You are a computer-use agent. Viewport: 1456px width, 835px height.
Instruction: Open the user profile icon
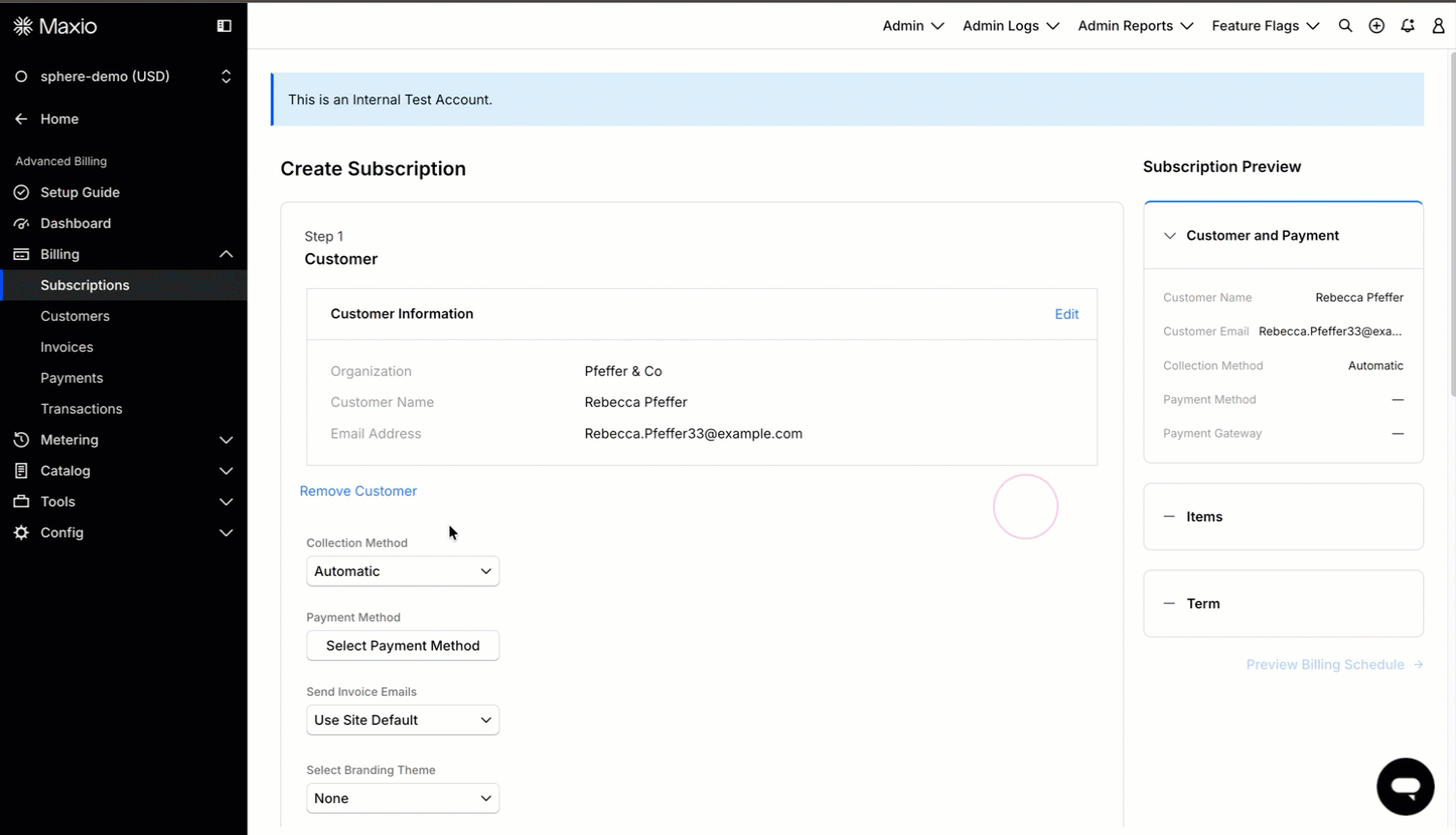(1439, 26)
